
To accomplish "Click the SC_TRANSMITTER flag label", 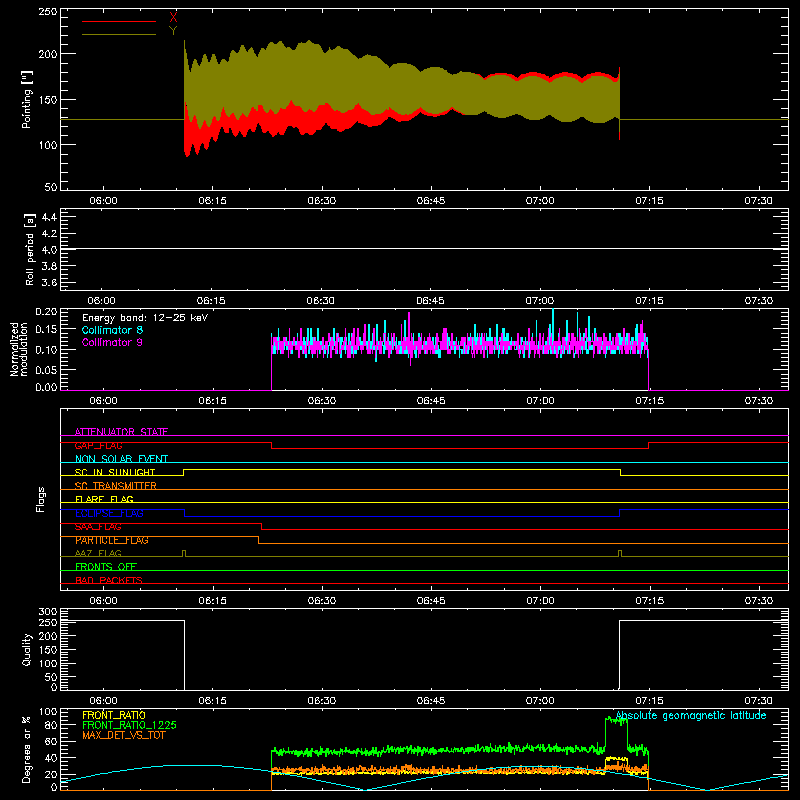I will (115, 486).
